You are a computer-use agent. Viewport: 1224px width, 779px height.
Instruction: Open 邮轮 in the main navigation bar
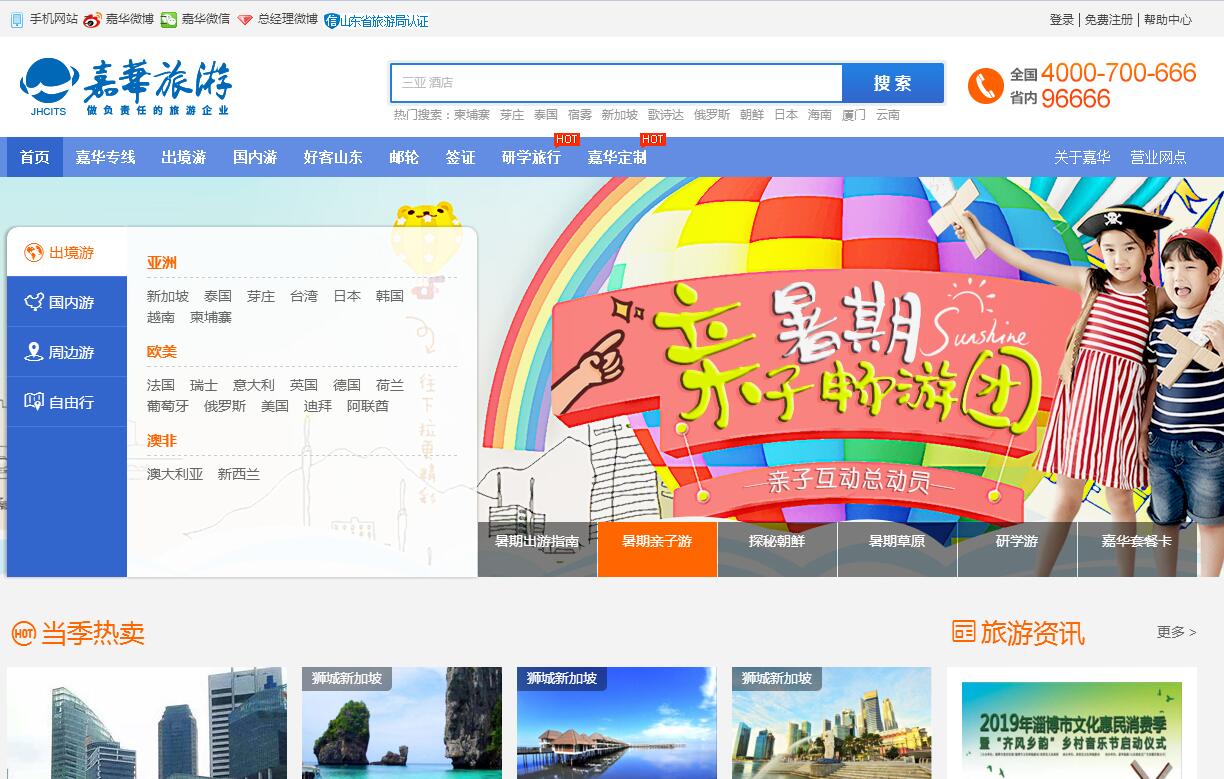click(404, 157)
